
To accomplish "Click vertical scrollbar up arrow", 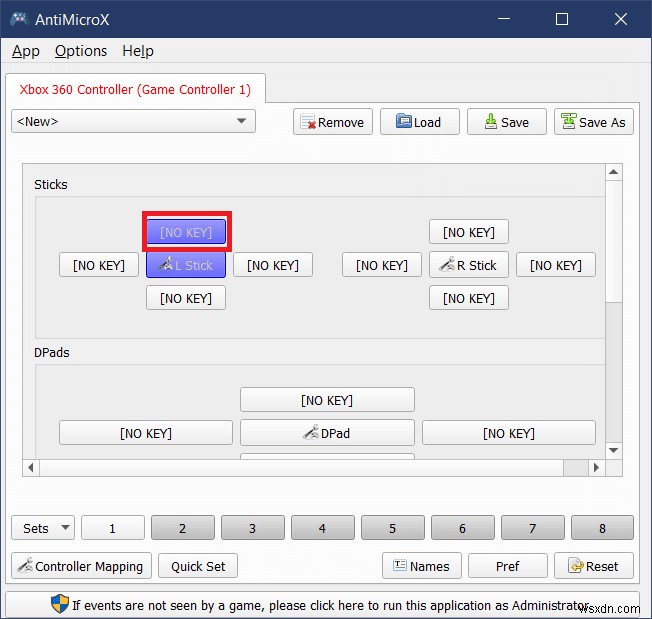I will (x=613, y=172).
